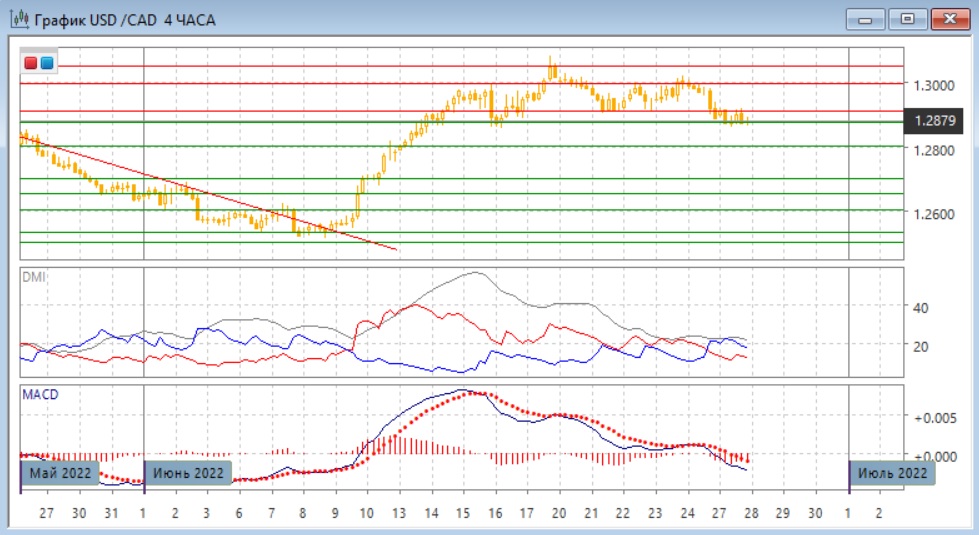The height and width of the screenshot is (535, 979).
Task: Click the 1.3000 price axis label
Action: point(932,85)
